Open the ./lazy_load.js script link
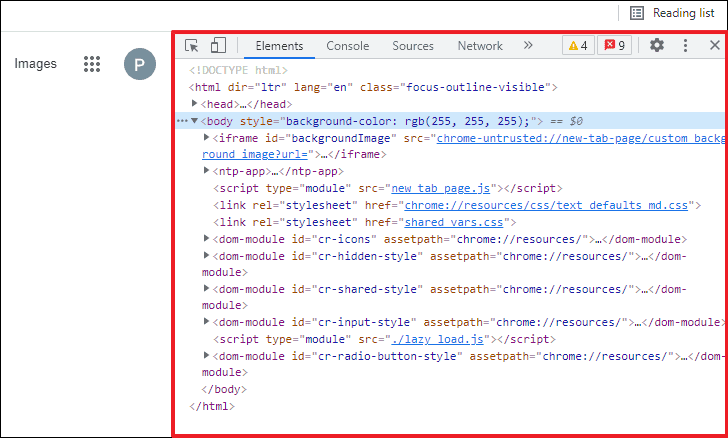The image size is (728, 438). pos(437,339)
